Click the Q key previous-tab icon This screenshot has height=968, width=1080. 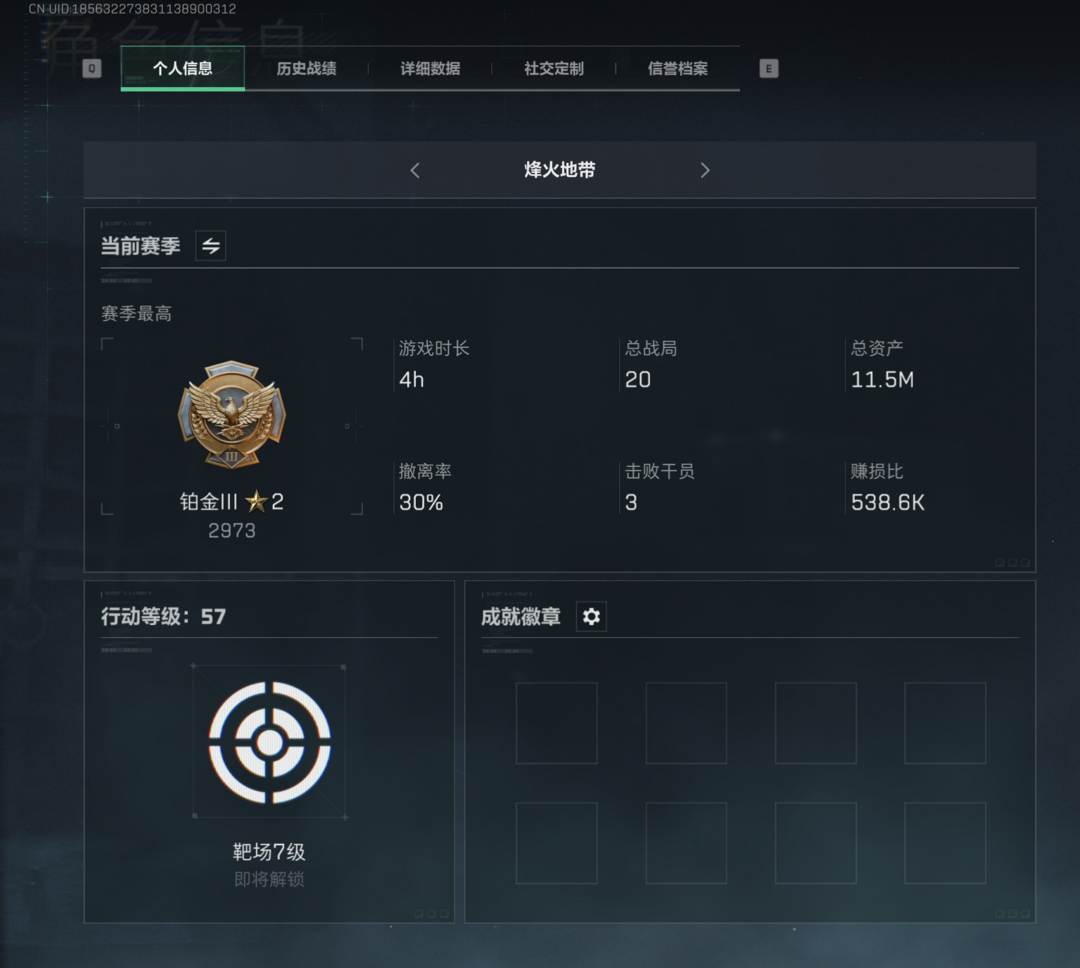coord(92,68)
